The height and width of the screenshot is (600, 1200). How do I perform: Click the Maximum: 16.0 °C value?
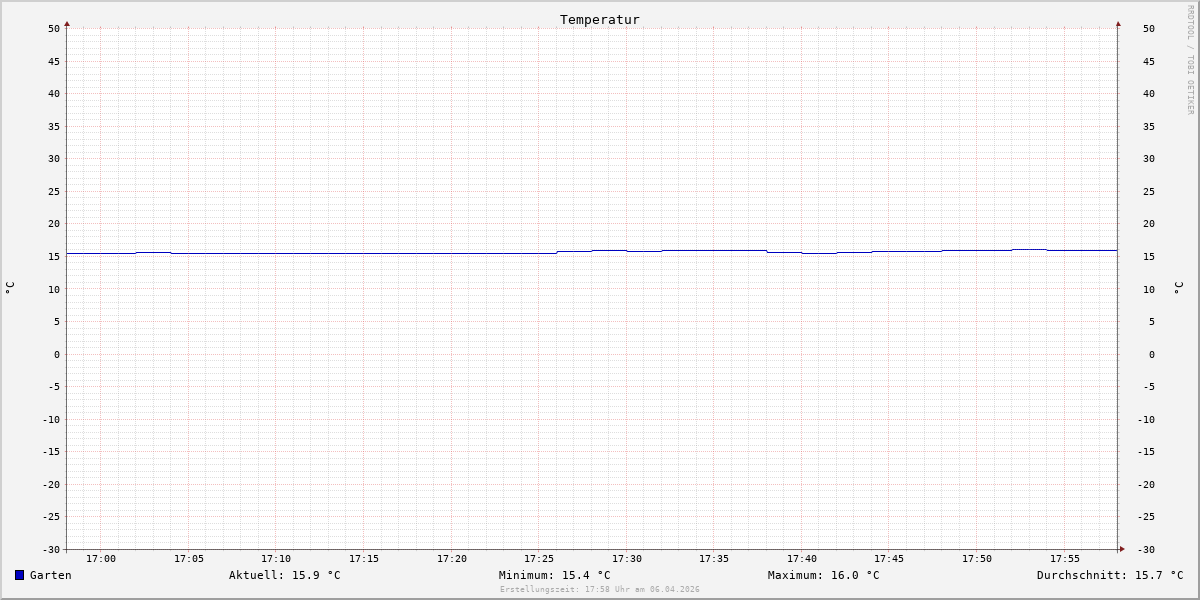coord(824,575)
